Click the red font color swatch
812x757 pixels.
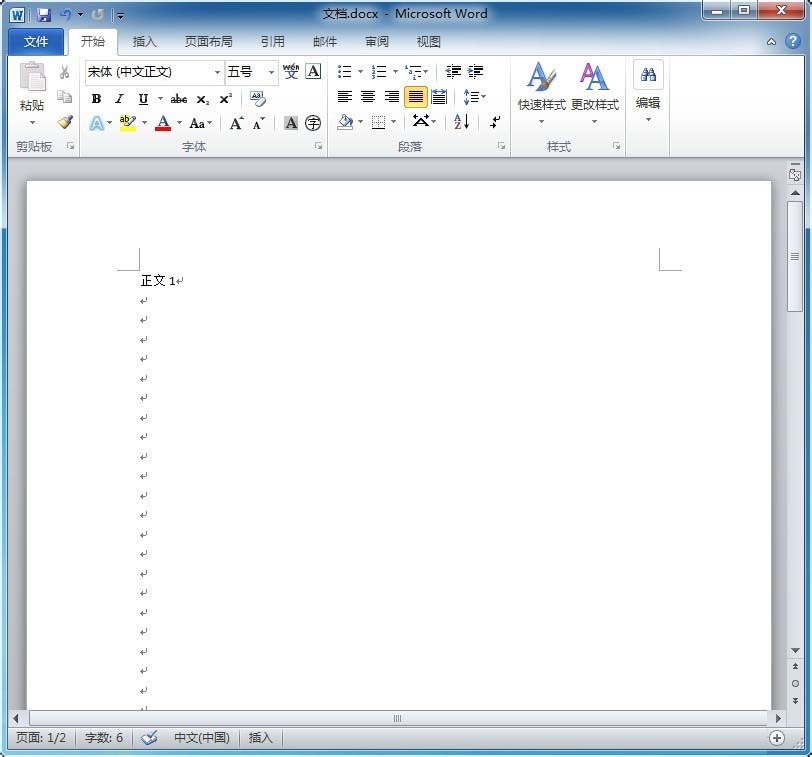point(163,123)
